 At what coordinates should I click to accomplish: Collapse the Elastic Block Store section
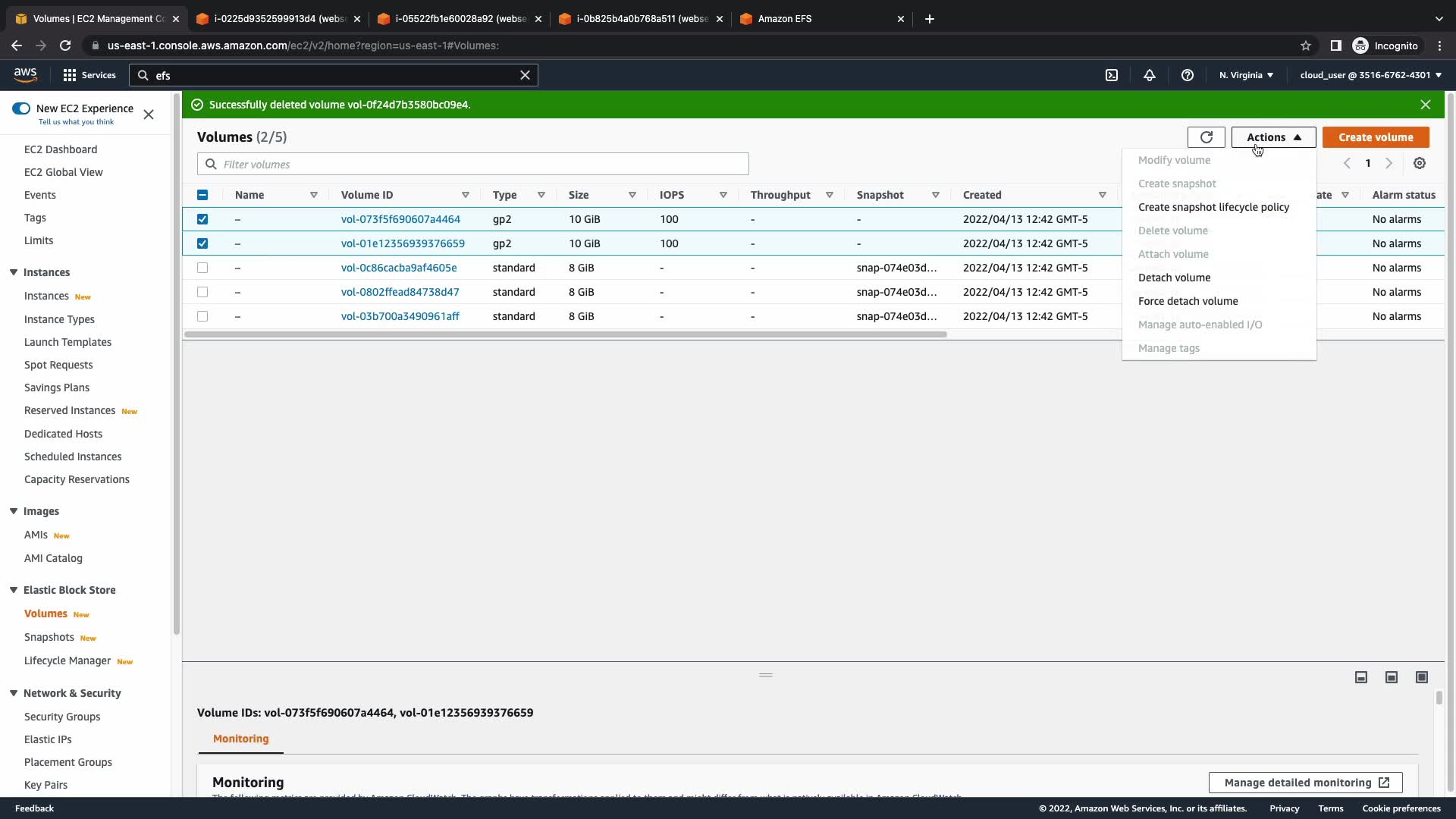pyautogui.click(x=14, y=590)
